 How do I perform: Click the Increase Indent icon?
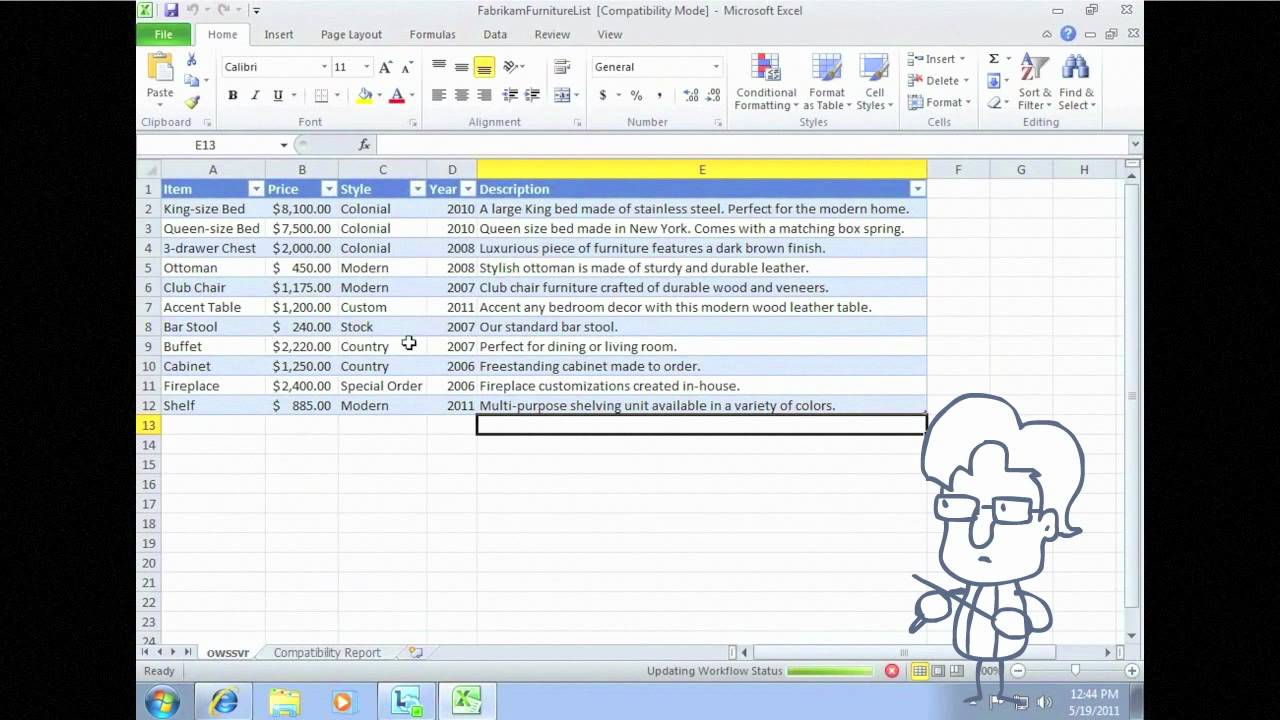click(532, 95)
